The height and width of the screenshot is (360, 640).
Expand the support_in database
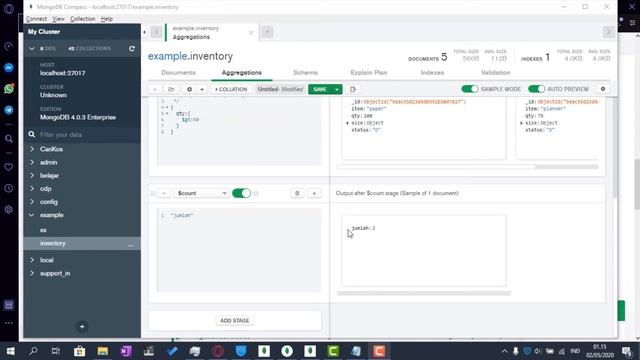(x=32, y=273)
